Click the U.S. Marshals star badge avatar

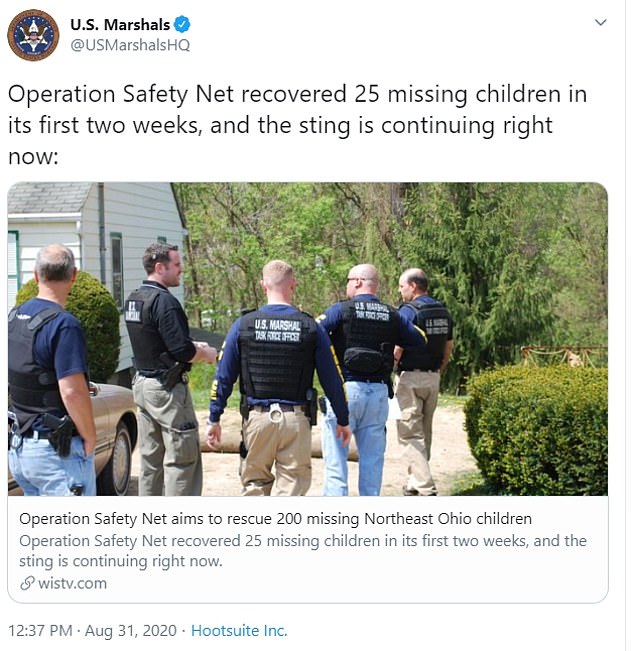point(33,35)
